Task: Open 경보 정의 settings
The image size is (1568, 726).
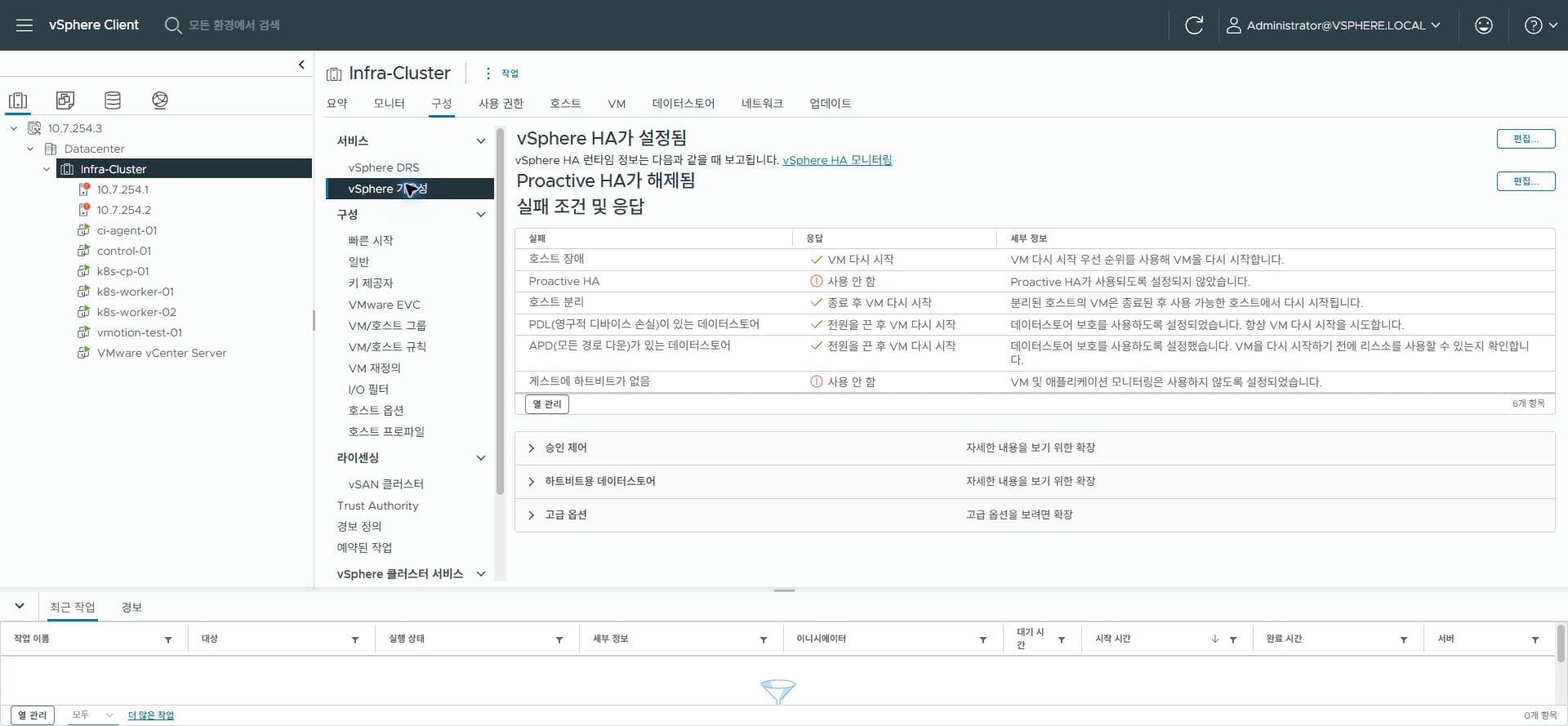Action: (359, 526)
